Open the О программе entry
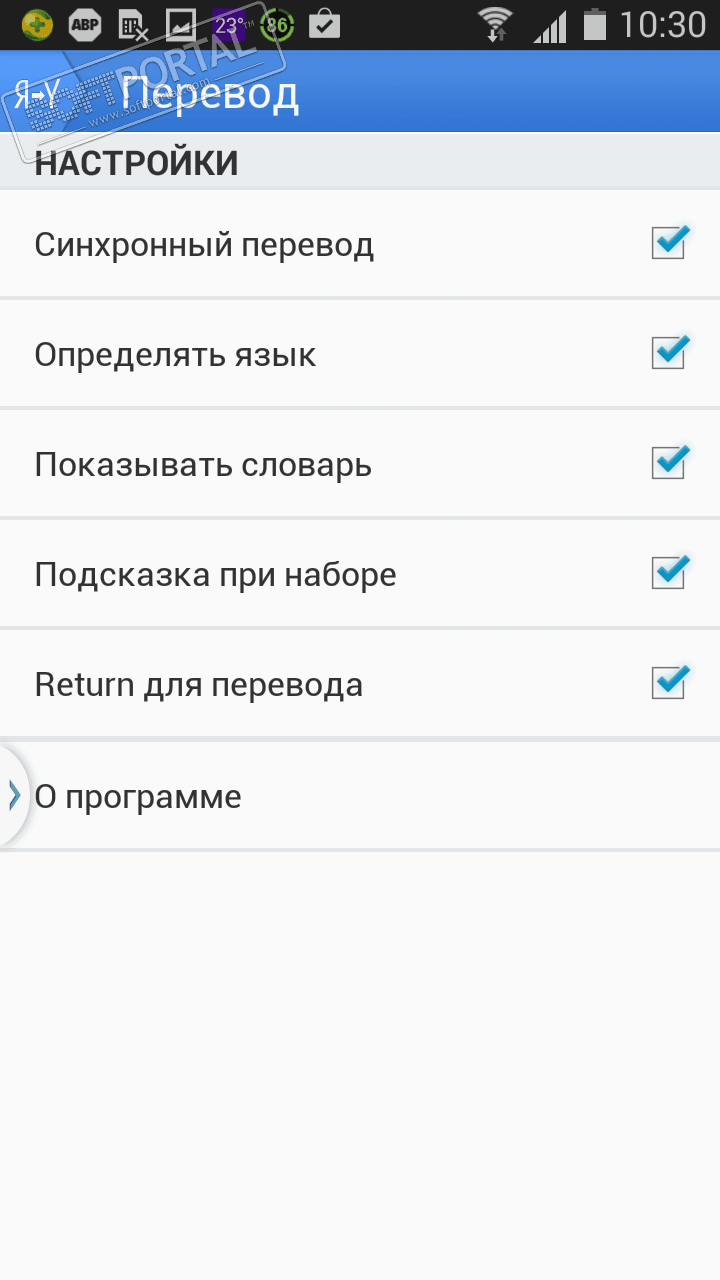720x1280 pixels. 138,797
